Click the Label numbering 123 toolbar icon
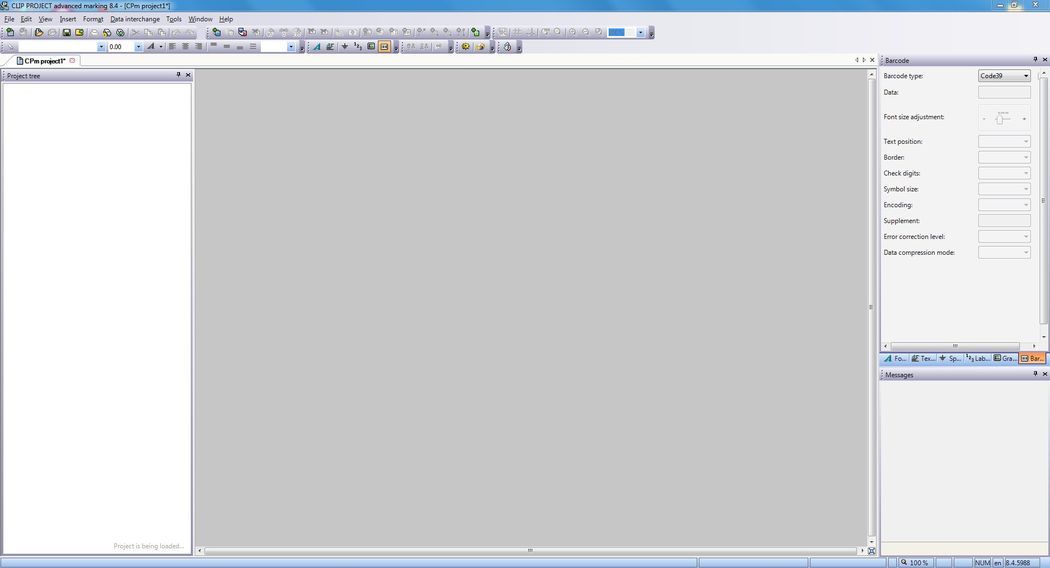 coord(358,47)
